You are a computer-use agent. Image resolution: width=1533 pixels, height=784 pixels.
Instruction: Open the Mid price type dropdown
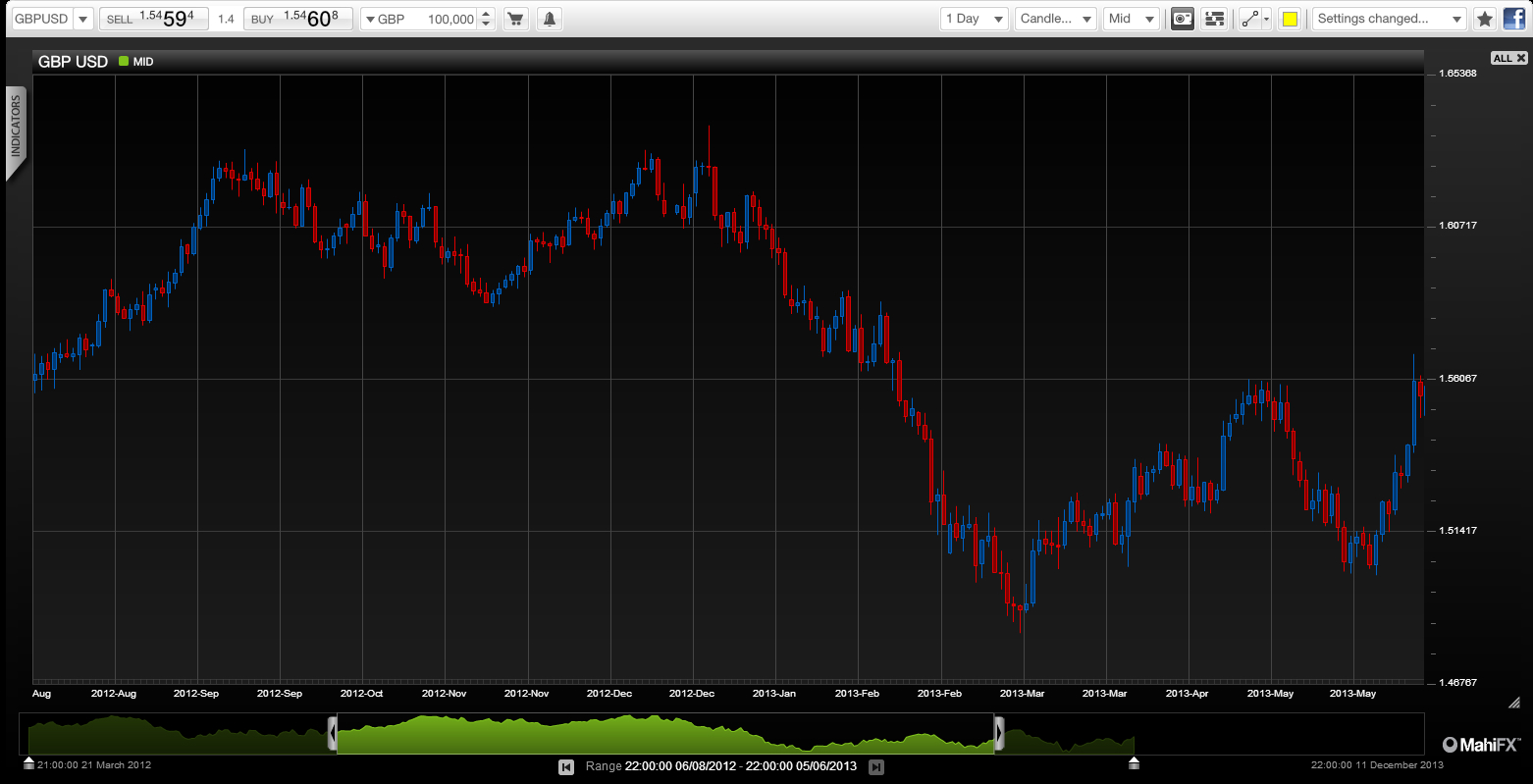1132,19
